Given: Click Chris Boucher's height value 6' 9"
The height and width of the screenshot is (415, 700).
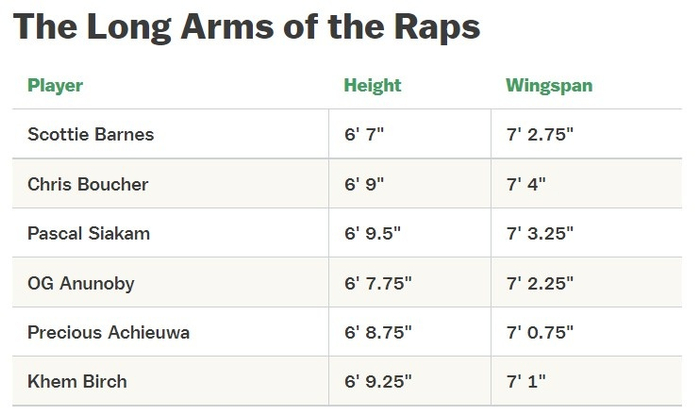Looking at the screenshot, I should (364, 184).
